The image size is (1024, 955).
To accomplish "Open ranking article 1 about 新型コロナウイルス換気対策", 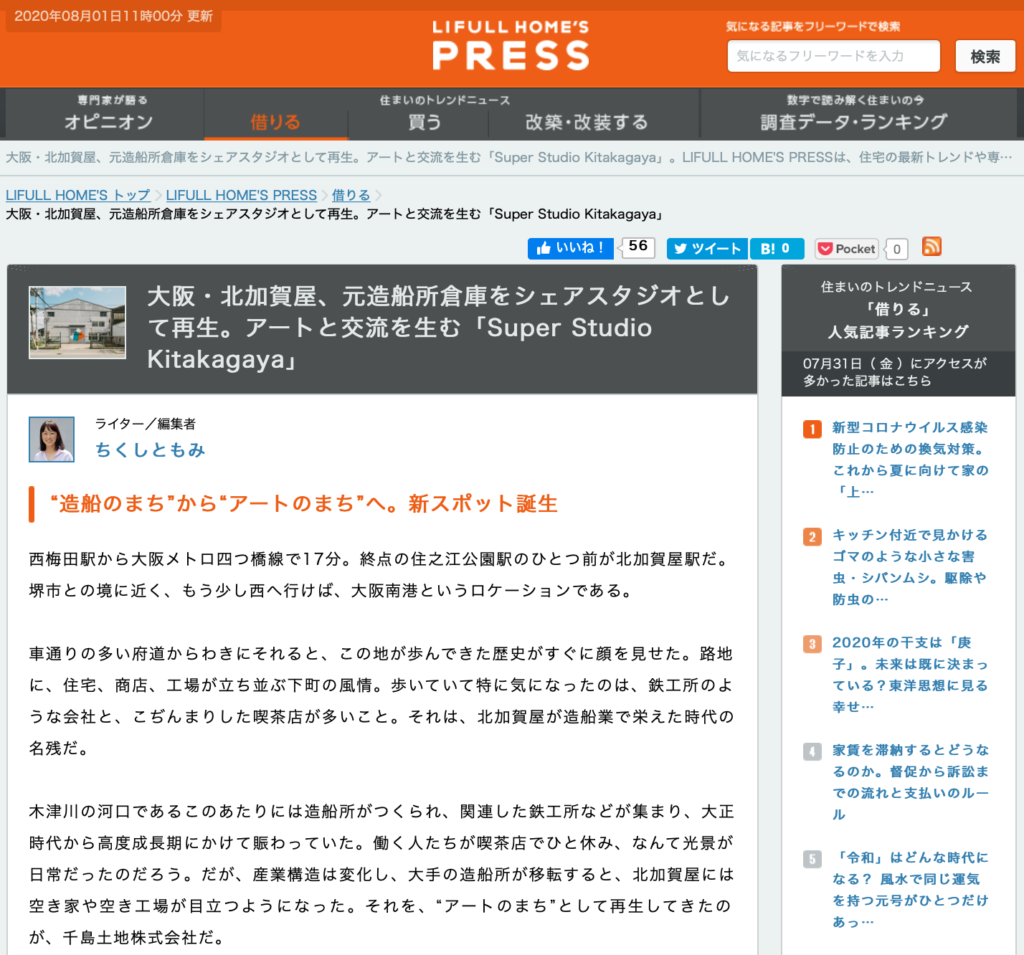I will click(x=909, y=459).
